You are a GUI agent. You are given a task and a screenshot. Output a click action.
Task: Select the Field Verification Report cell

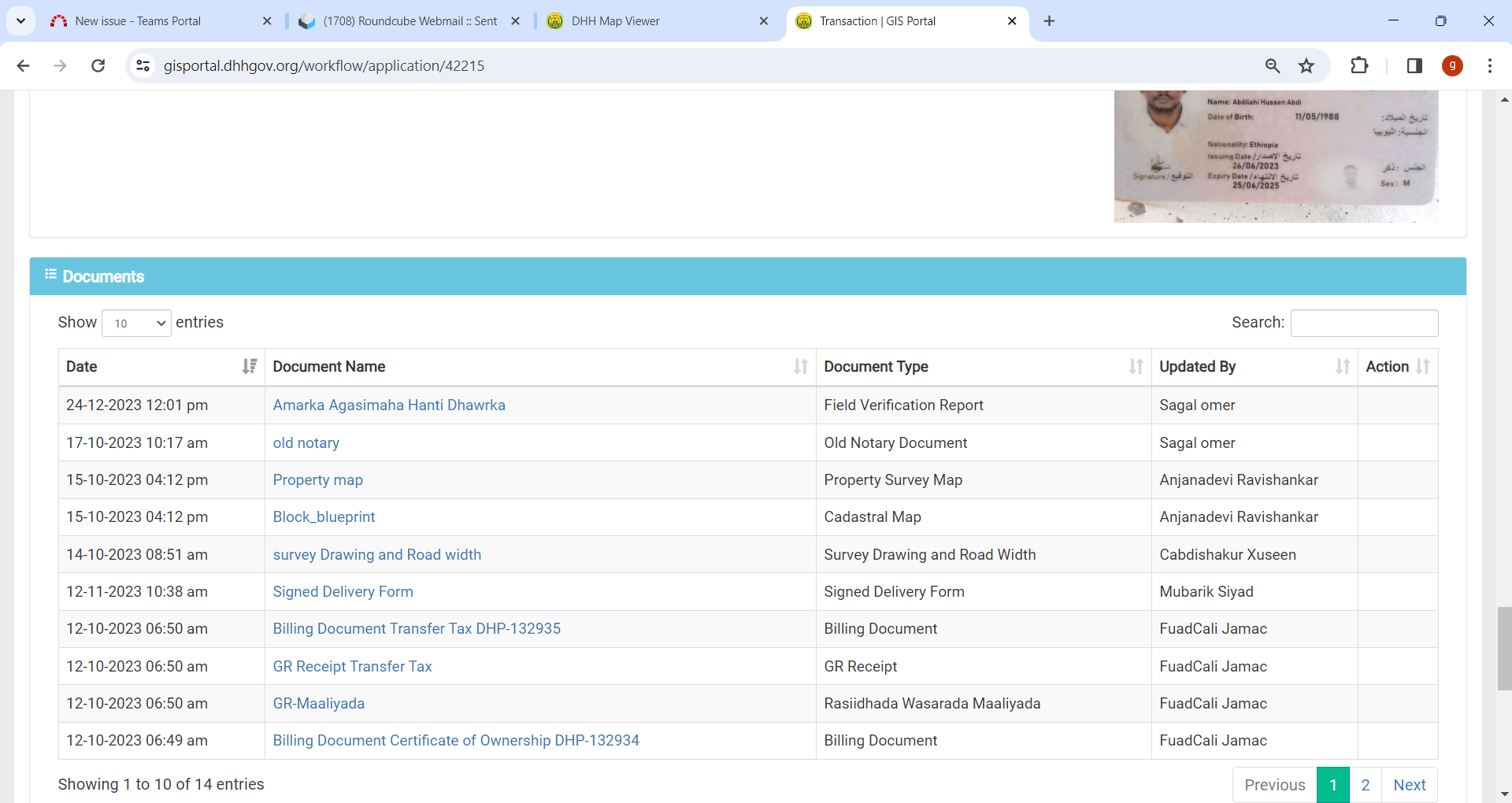click(x=984, y=405)
